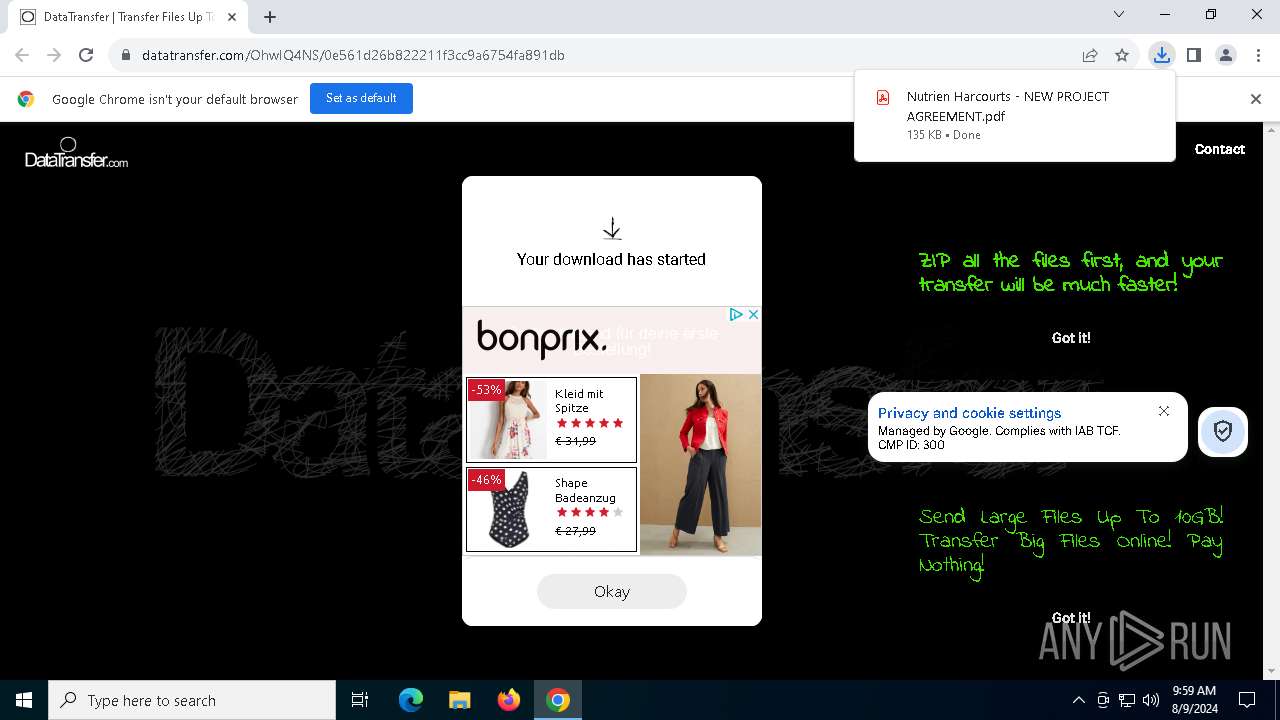
Task: Dismiss the default browser infobar
Action: (1256, 99)
